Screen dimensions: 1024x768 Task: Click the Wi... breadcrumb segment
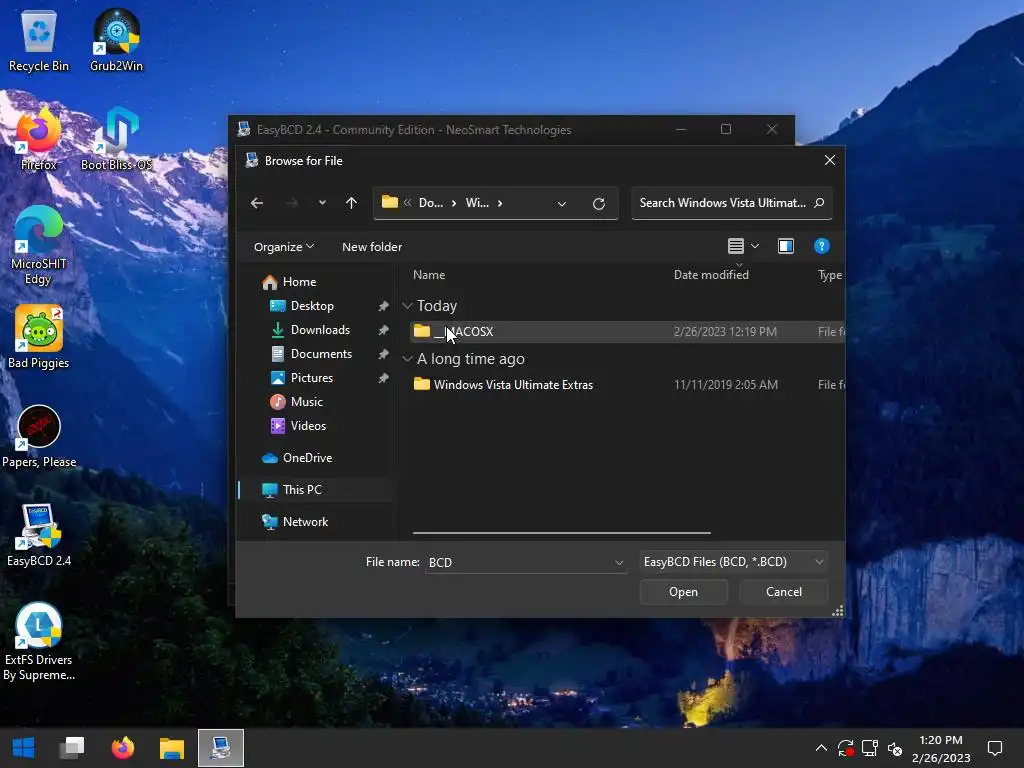pos(477,203)
